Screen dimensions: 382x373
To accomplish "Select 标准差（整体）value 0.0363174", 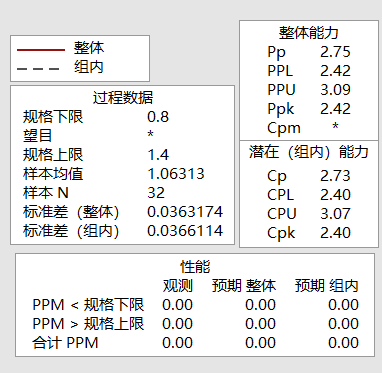I will pyautogui.click(x=185, y=212).
